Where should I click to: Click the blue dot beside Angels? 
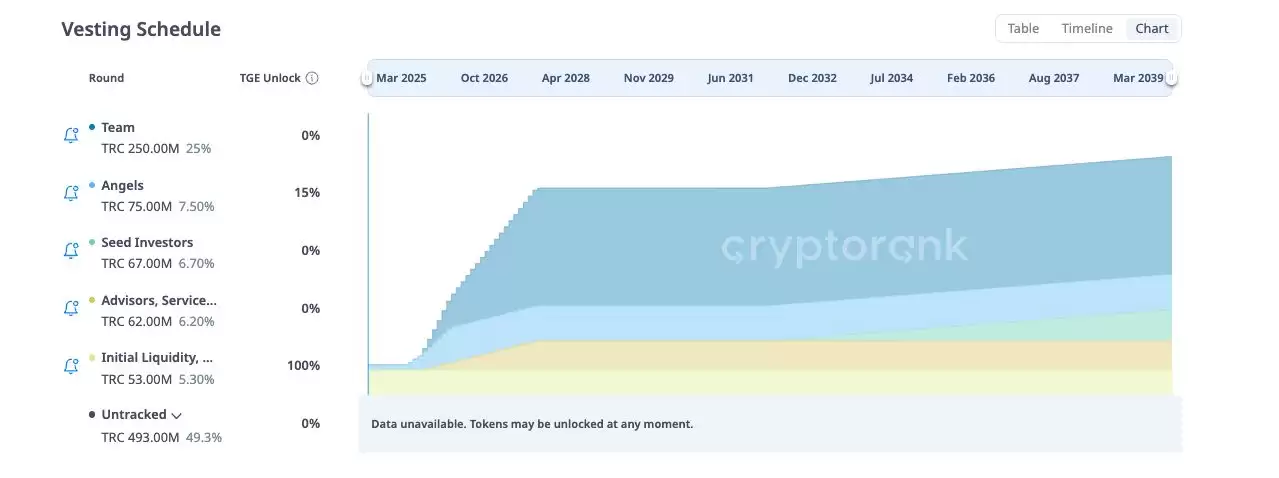[x=92, y=185]
